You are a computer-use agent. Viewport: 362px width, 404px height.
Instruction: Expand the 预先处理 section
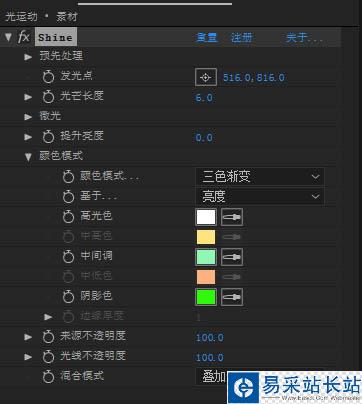coord(28,57)
